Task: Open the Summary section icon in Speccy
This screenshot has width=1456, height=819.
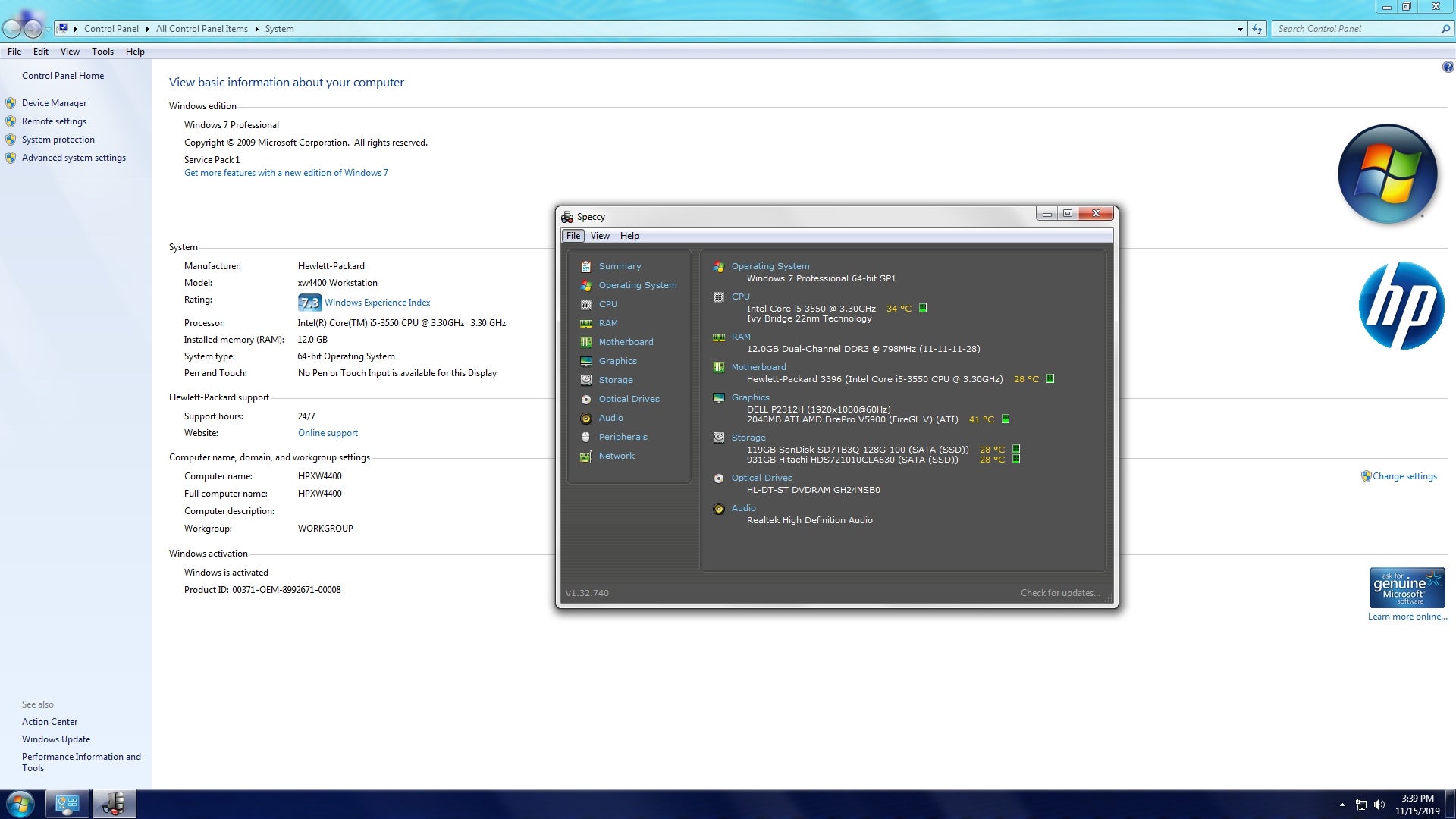Action: pyautogui.click(x=586, y=266)
